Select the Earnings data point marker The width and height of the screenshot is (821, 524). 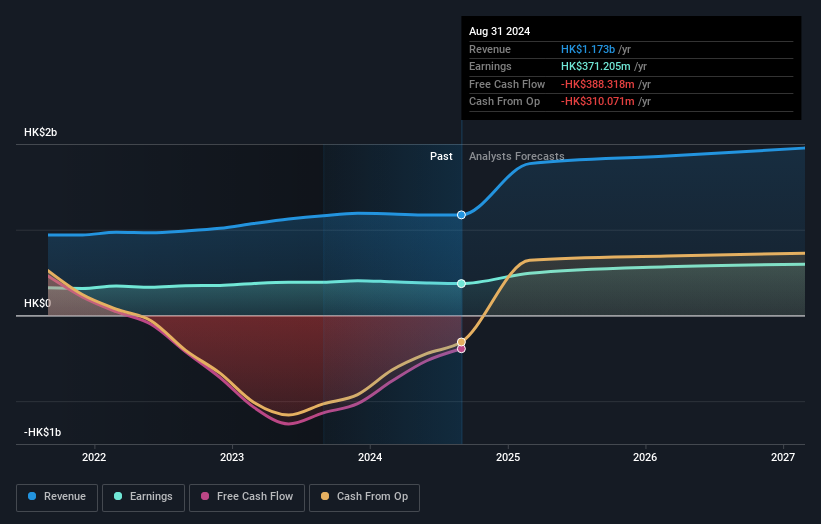coord(461,284)
